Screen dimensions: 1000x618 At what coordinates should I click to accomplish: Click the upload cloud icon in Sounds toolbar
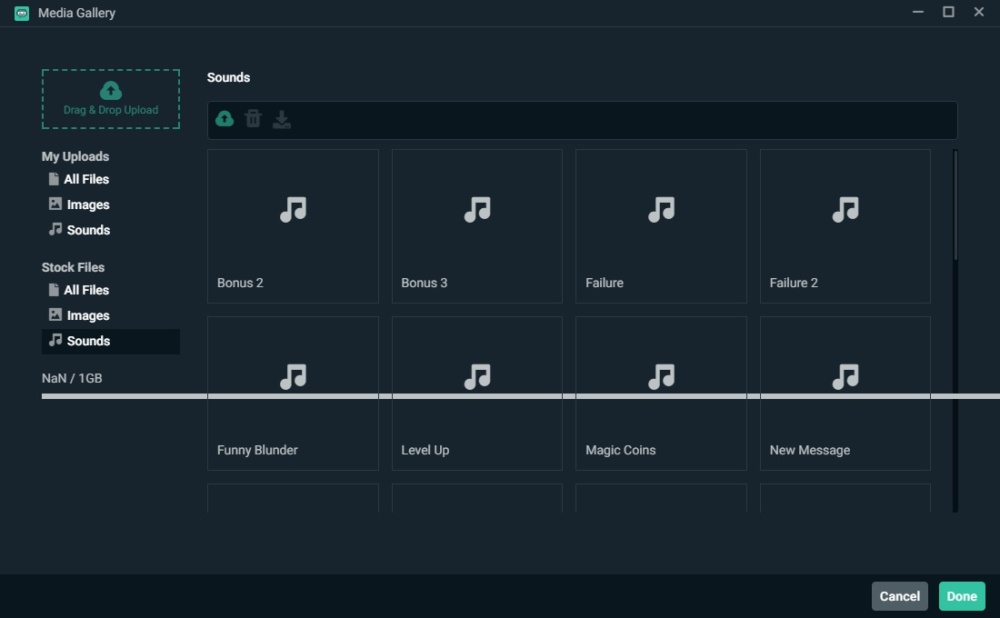click(x=224, y=119)
